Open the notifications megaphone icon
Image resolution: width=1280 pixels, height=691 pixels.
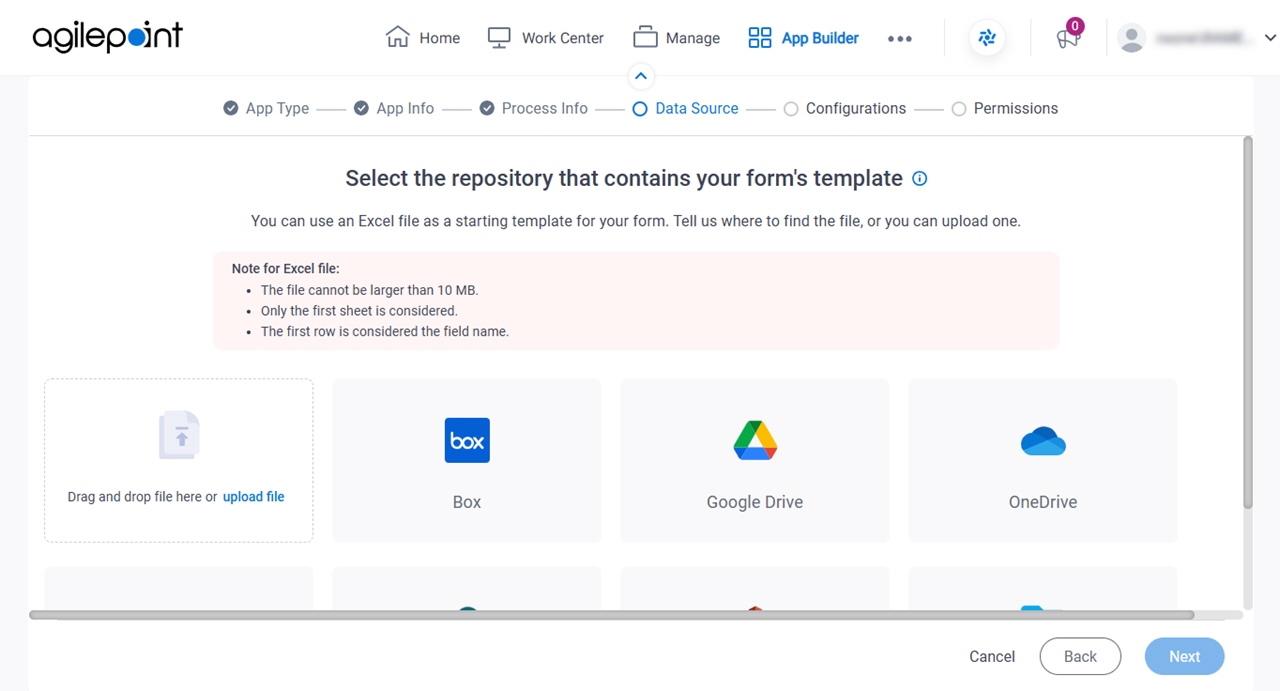[1067, 39]
